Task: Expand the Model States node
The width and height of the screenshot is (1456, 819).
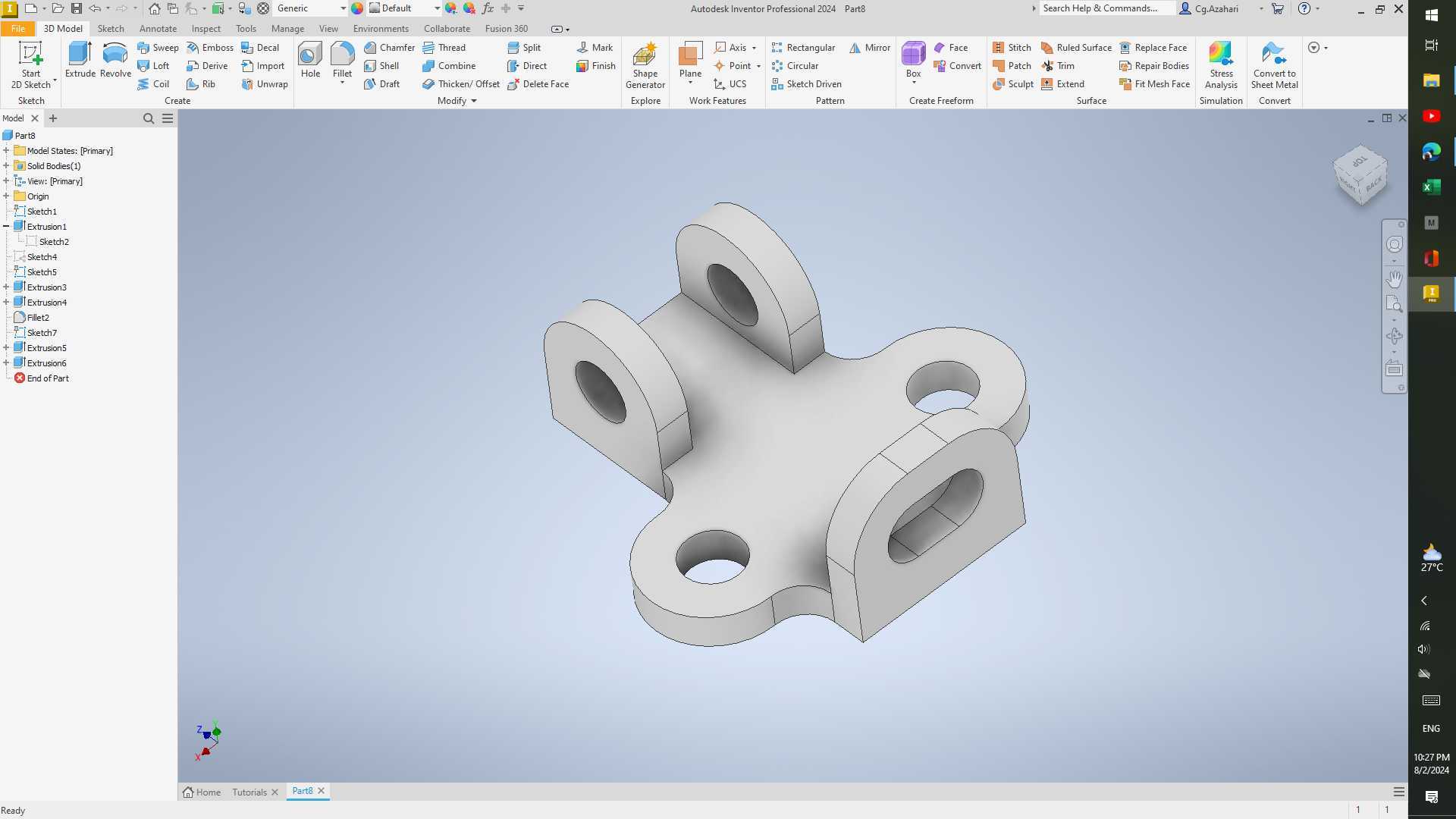Action: click(x=6, y=151)
